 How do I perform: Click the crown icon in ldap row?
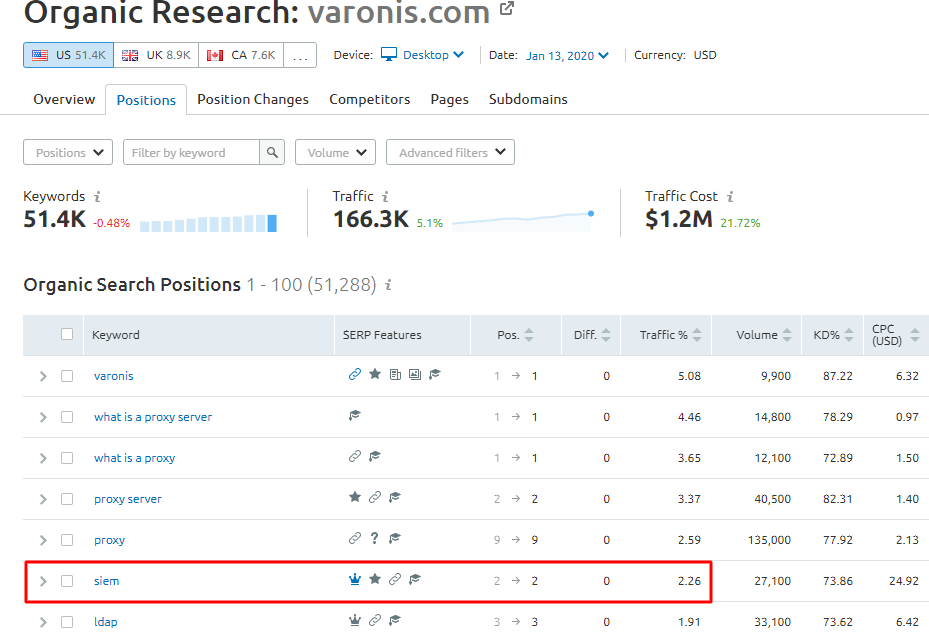[x=355, y=620]
